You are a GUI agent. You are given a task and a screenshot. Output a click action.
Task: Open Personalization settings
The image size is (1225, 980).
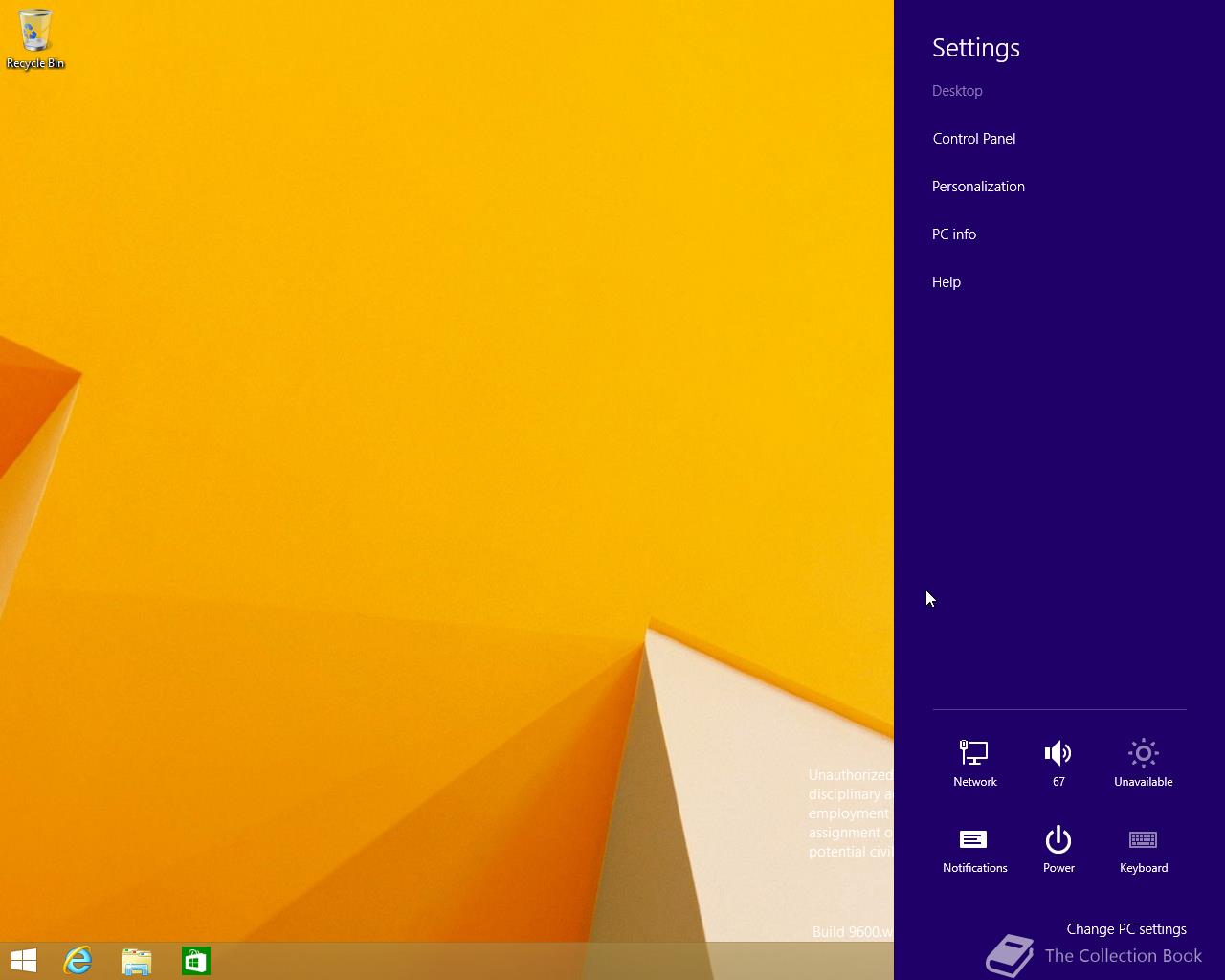click(x=978, y=187)
